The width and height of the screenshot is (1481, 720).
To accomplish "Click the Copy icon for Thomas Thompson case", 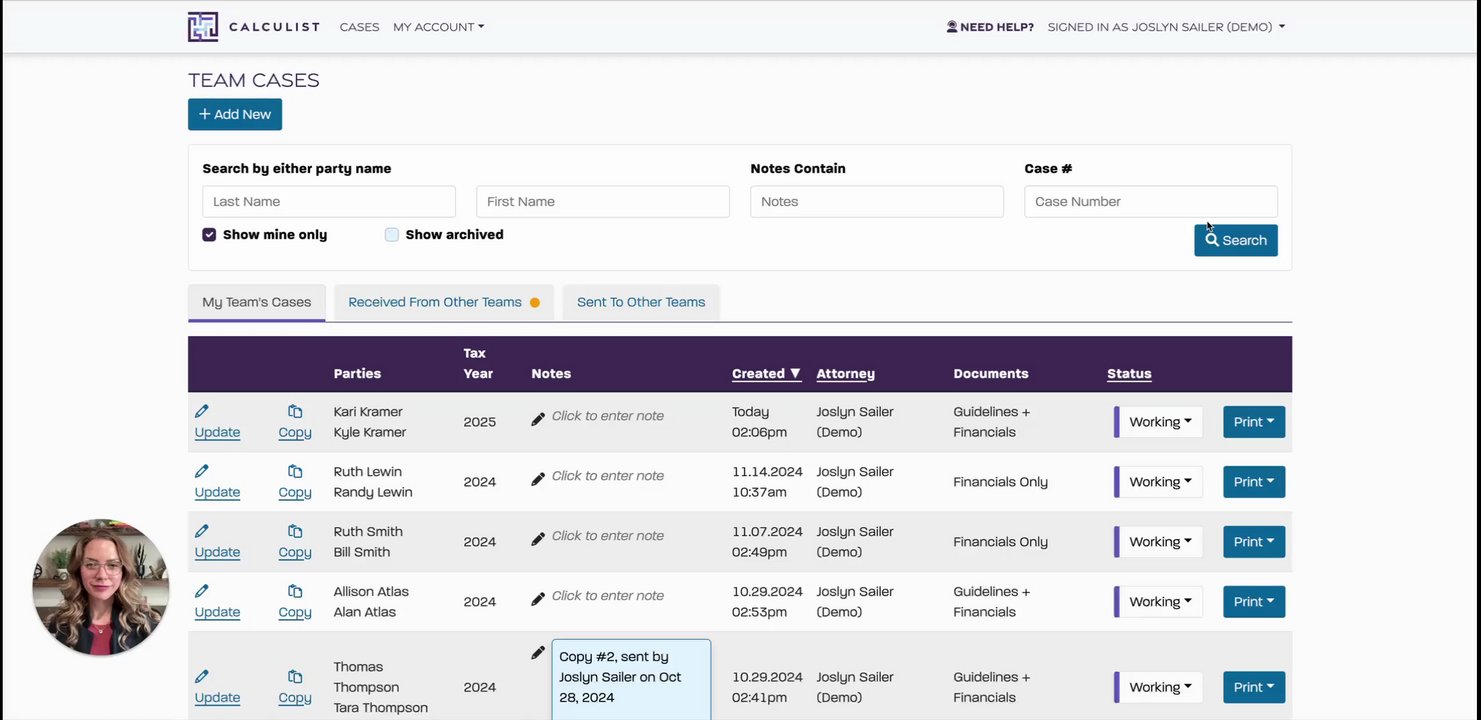I will click(295, 677).
